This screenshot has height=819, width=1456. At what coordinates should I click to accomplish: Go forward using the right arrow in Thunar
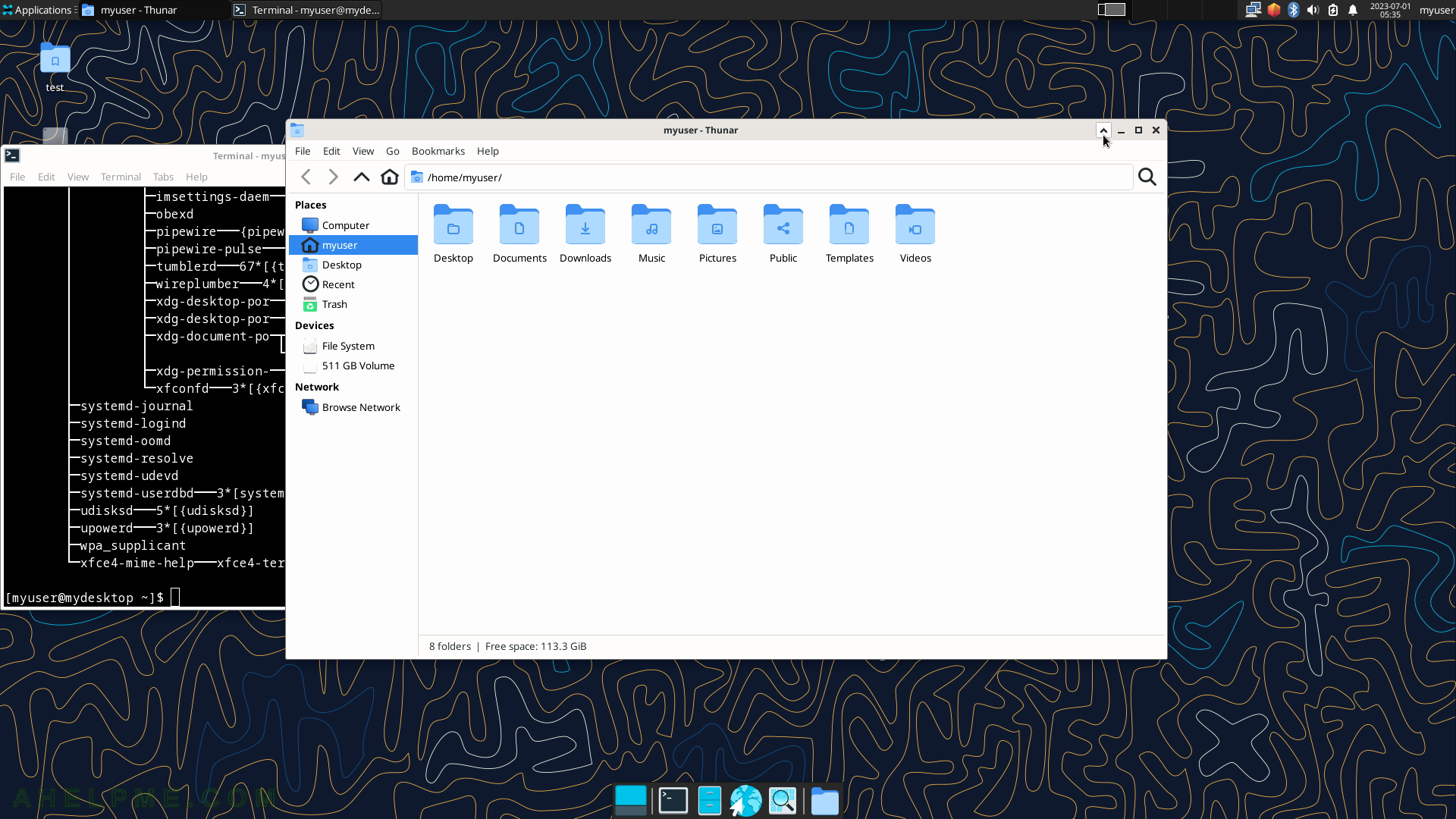click(333, 177)
